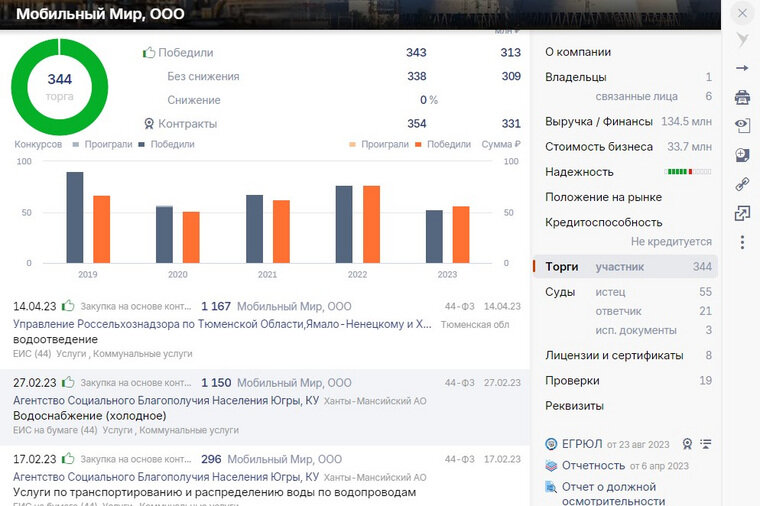Open исп. документы entries
Image resolution: width=760 pixels, height=506 pixels.
pos(636,330)
